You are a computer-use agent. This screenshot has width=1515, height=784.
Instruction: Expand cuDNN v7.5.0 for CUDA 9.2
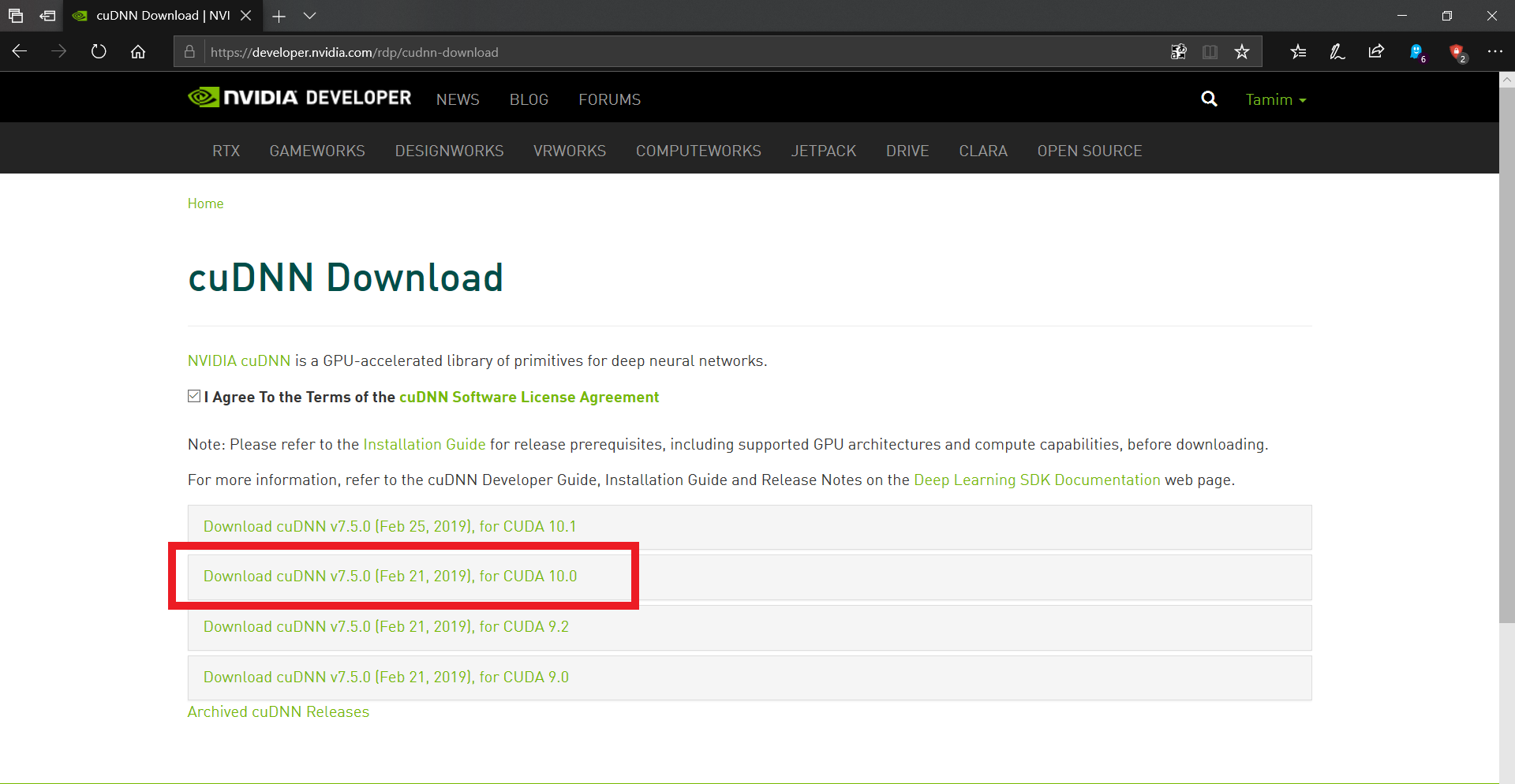tap(386, 627)
